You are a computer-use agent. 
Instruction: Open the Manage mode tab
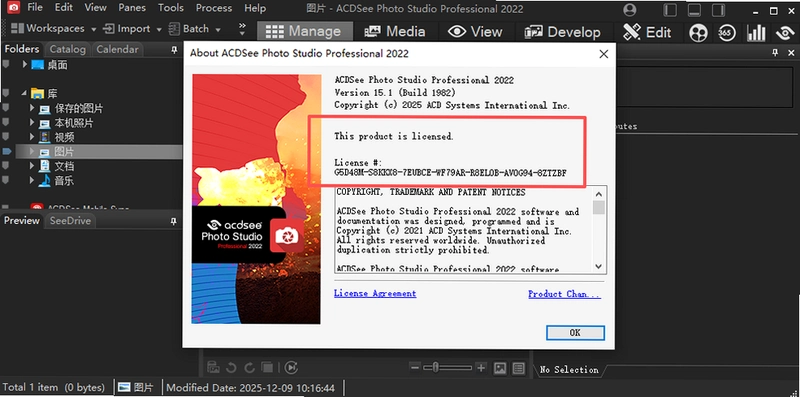[x=304, y=32]
